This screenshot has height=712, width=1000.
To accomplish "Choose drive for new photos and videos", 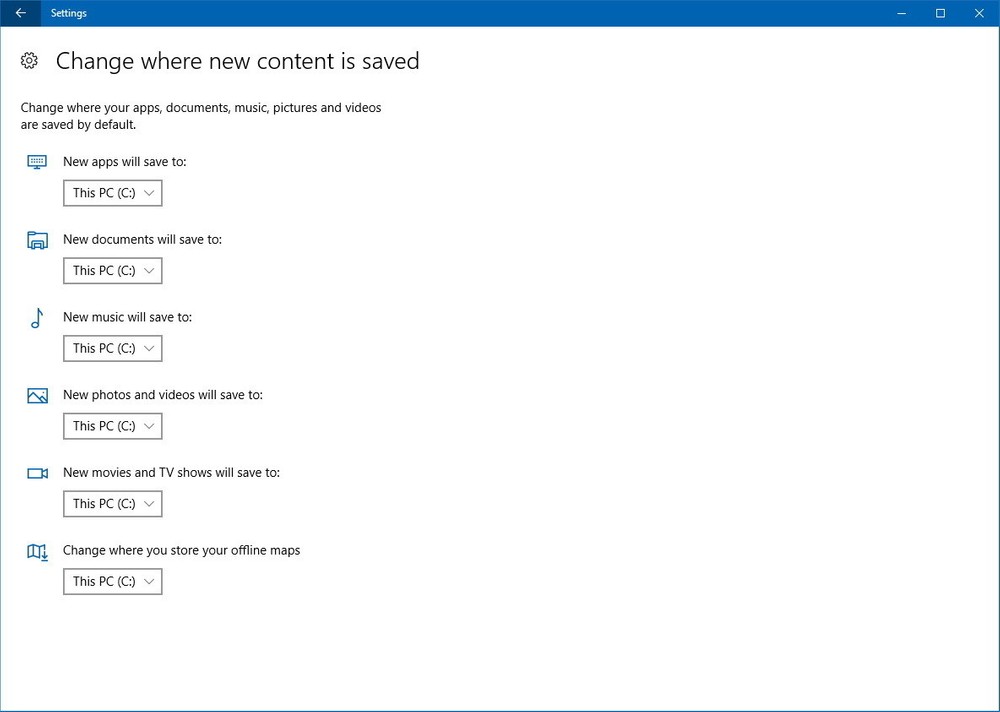I will 112,426.
